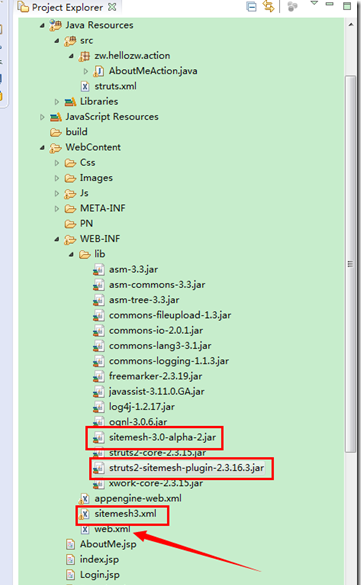Select freemarker-2.3.19.jar

156,376
